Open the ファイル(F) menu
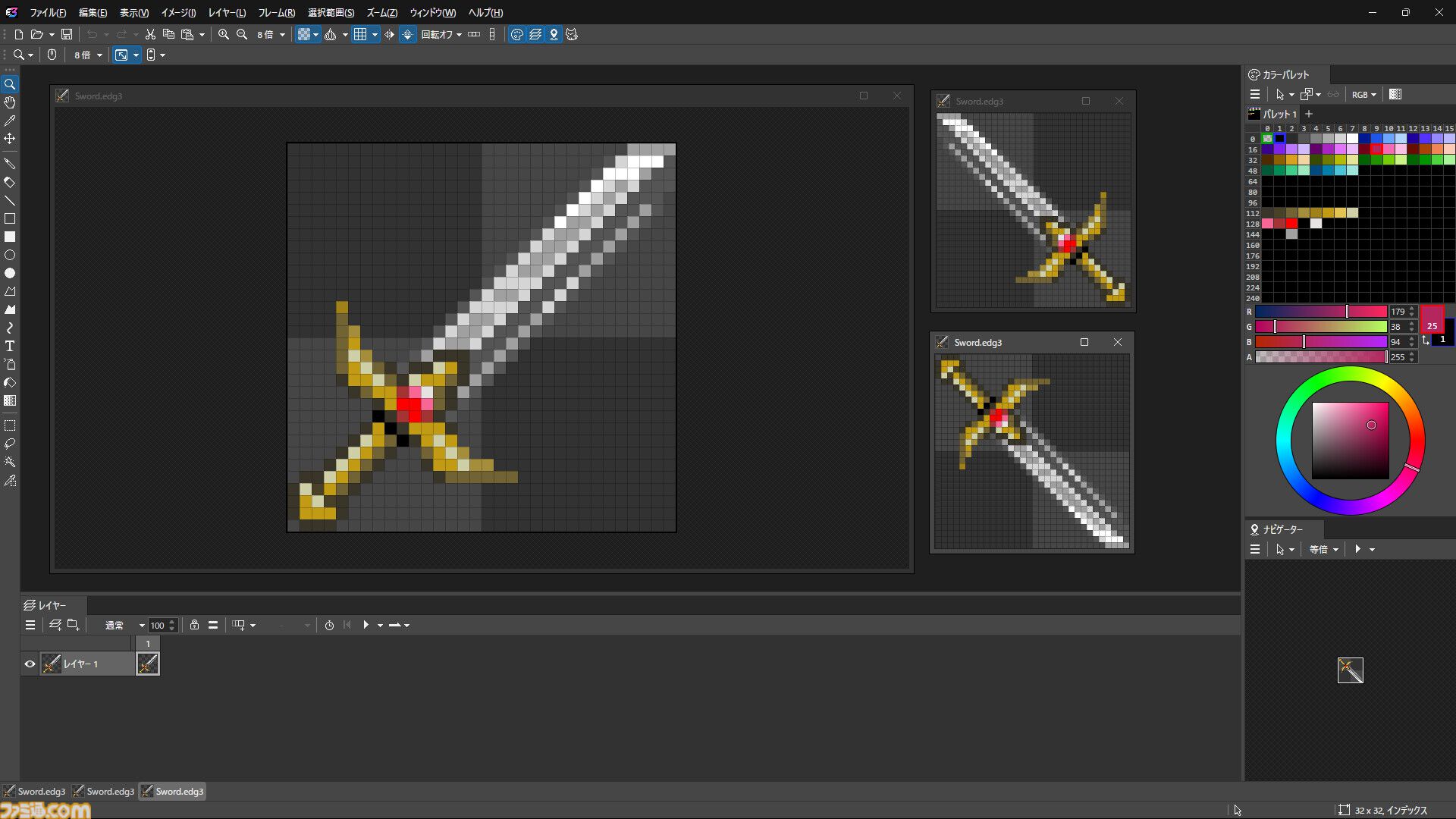This screenshot has height=819, width=1456. (x=47, y=12)
